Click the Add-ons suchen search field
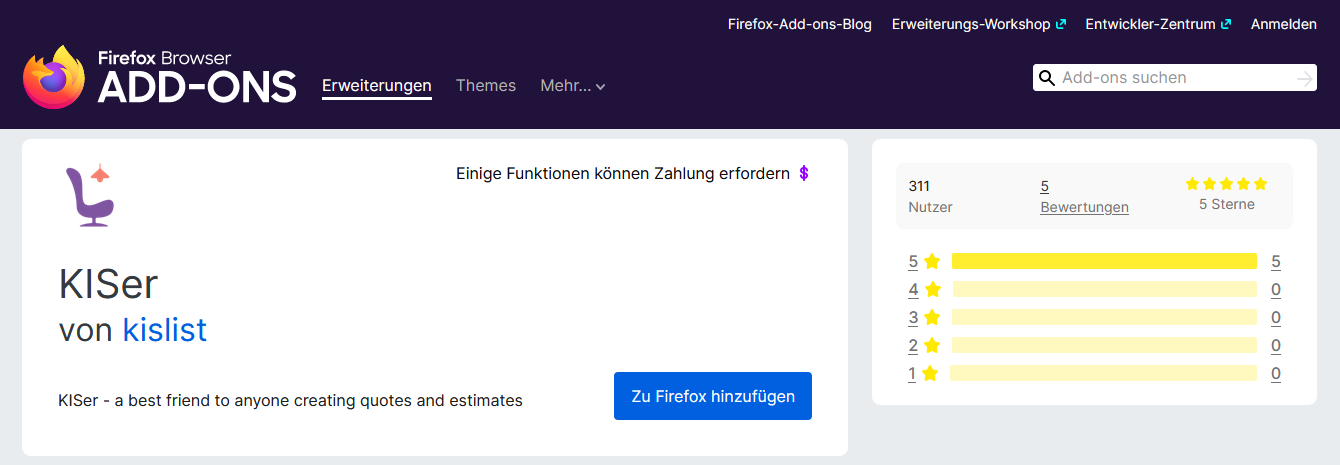The height and width of the screenshot is (465, 1340). point(1174,78)
